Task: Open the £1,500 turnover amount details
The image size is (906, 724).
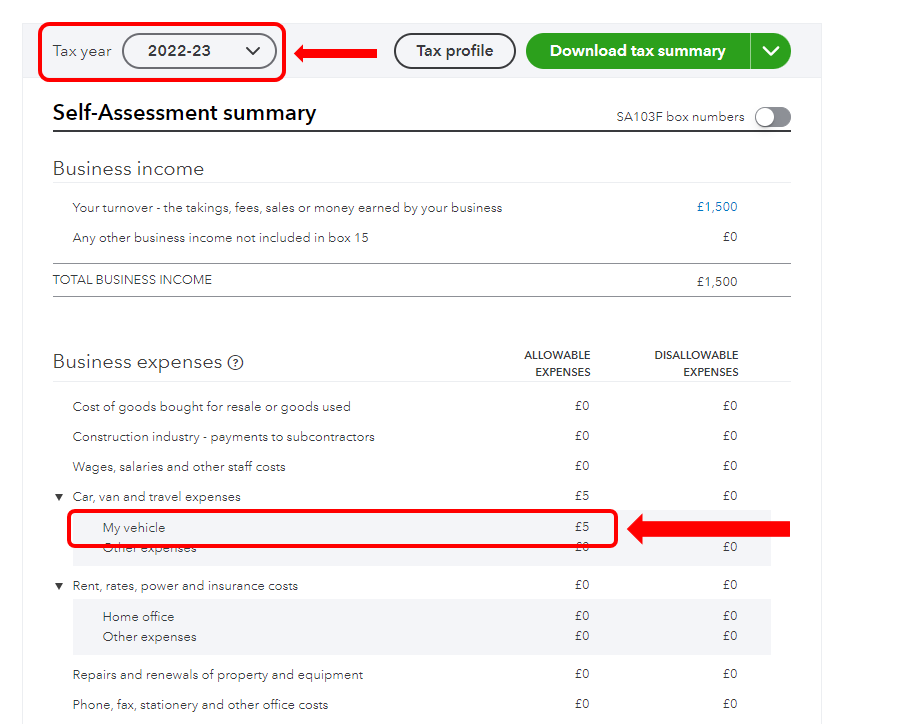Action: [x=717, y=206]
